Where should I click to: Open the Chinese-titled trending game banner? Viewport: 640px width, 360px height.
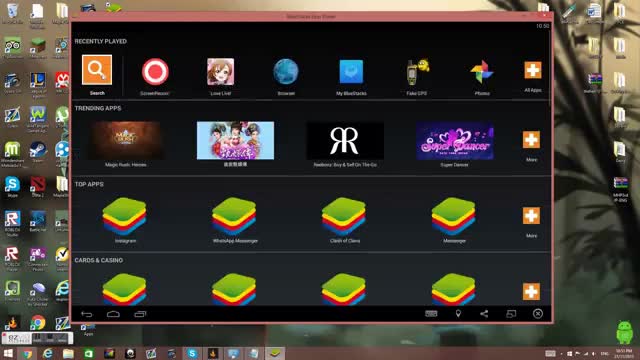pyautogui.click(x=236, y=140)
